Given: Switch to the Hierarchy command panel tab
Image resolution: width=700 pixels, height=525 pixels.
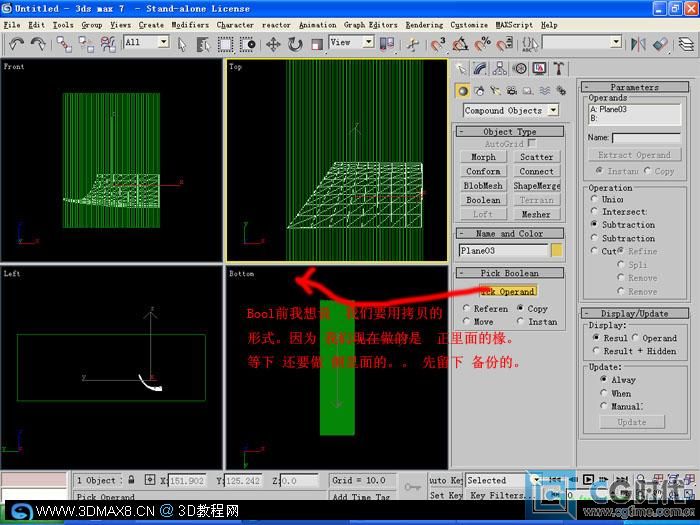Looking at the screenshot, I should coord(500,68).
